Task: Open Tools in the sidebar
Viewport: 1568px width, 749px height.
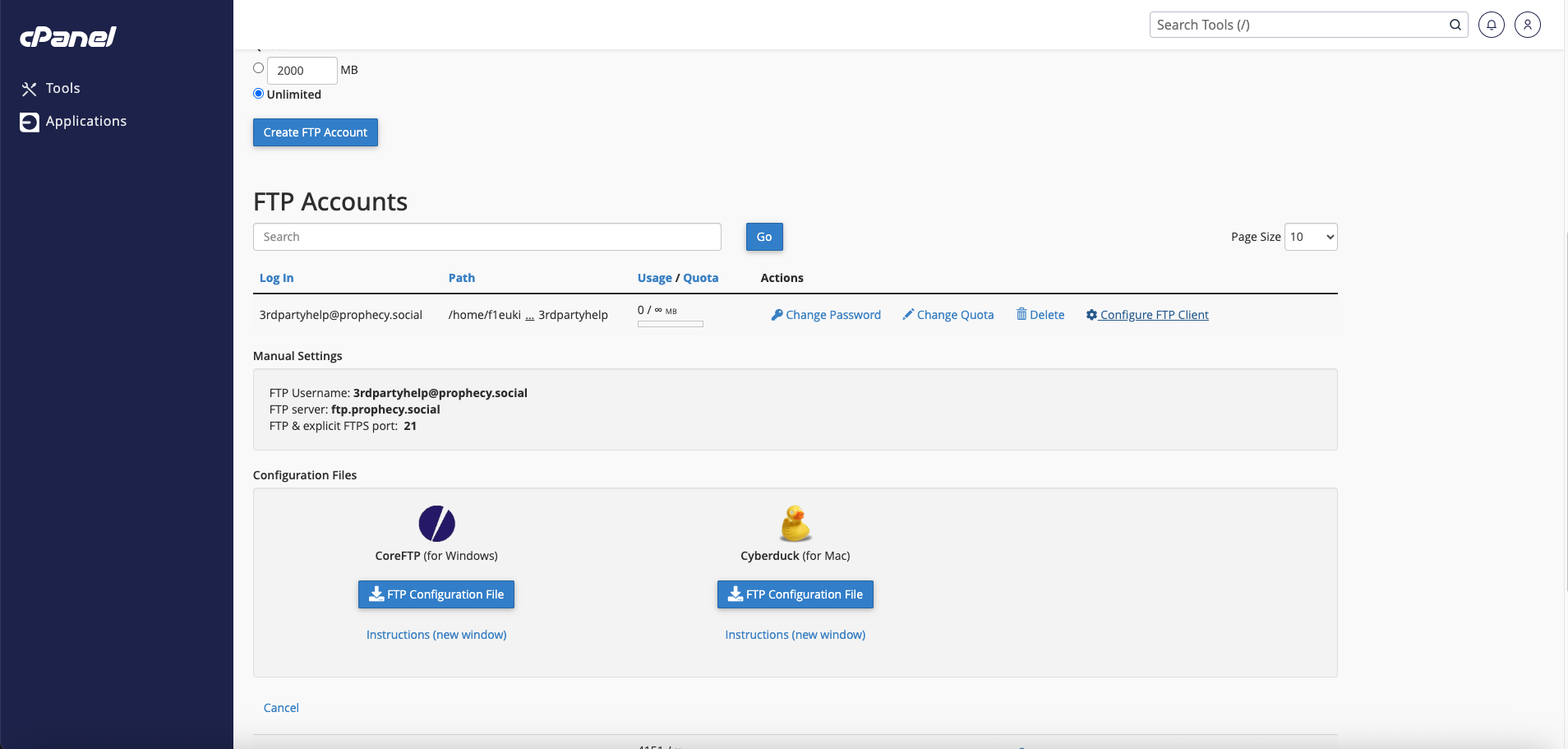Action: (x=51, y=88)
